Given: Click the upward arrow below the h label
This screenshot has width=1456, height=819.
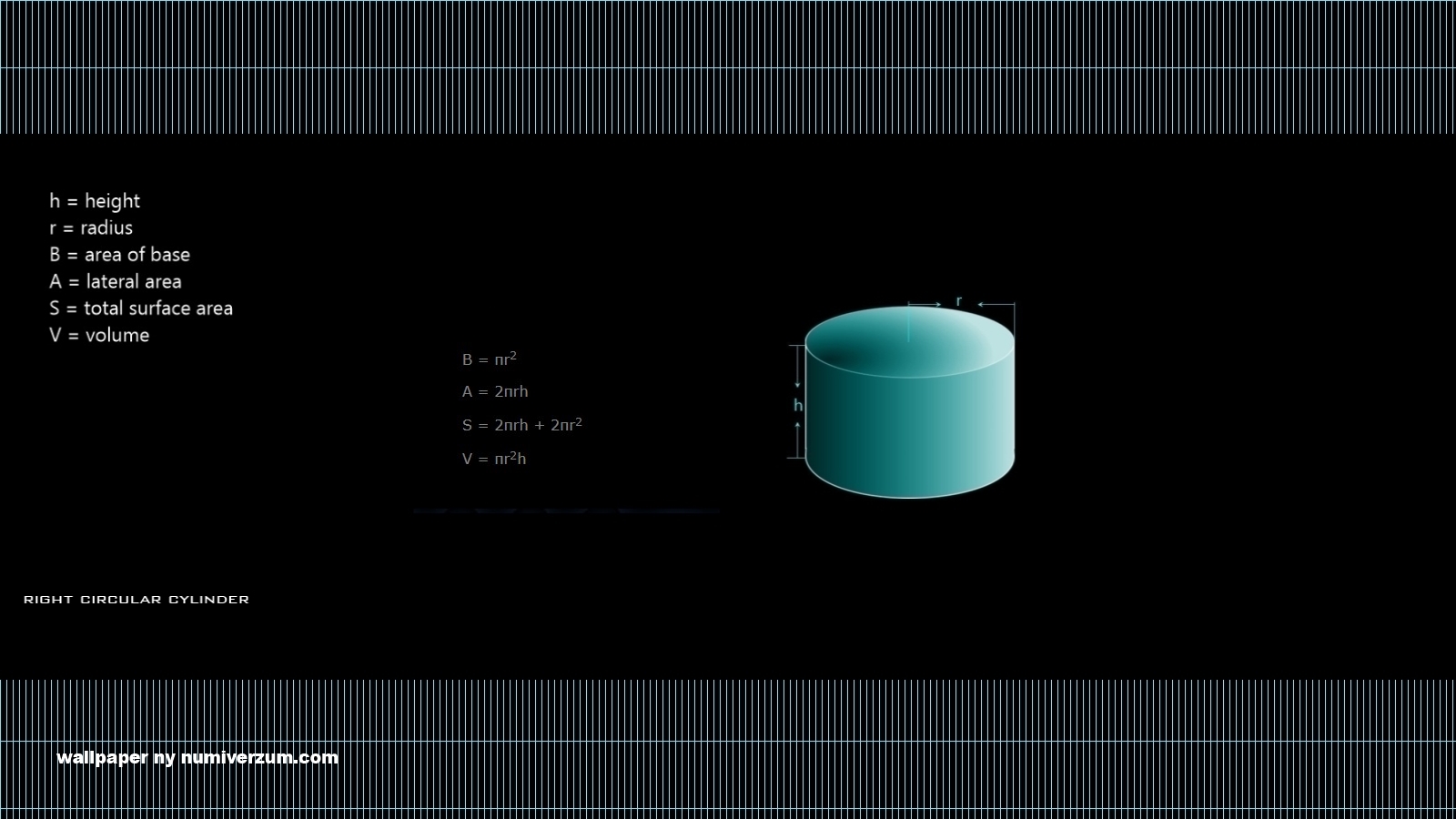Looking at the screenshot, I should pos(798,439).
